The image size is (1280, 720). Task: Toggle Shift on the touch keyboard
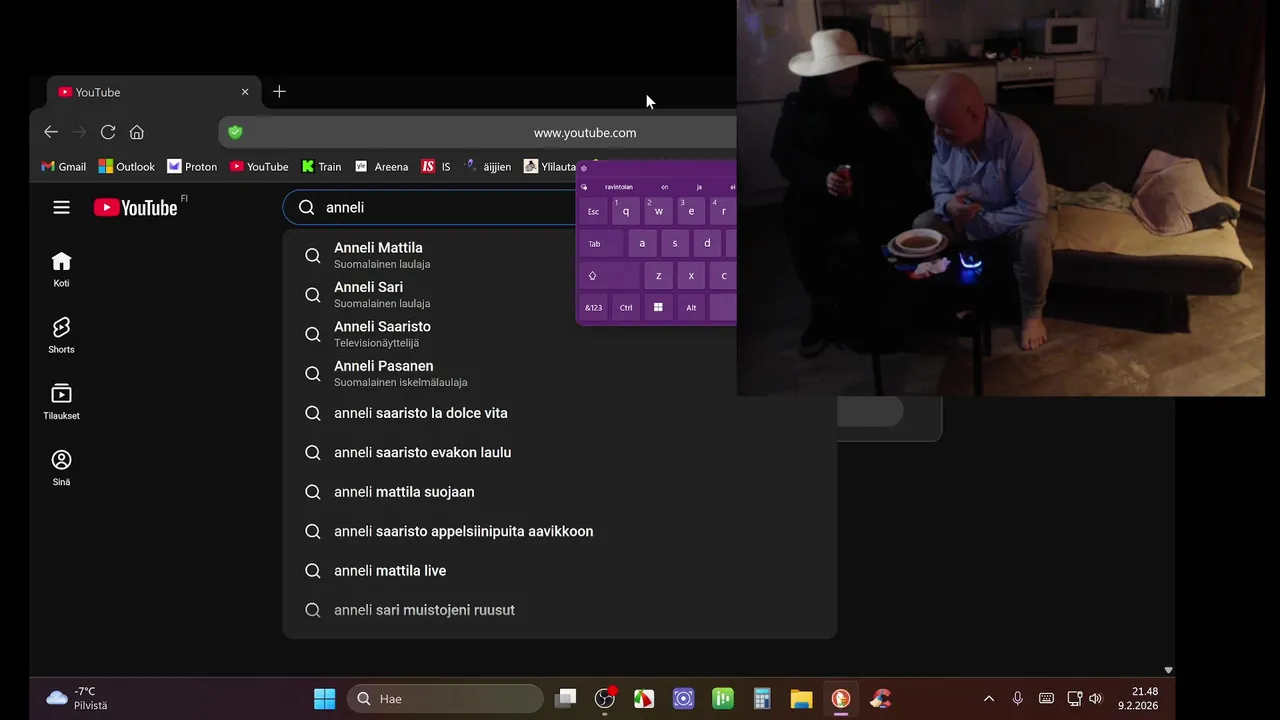tap(609, 275)
